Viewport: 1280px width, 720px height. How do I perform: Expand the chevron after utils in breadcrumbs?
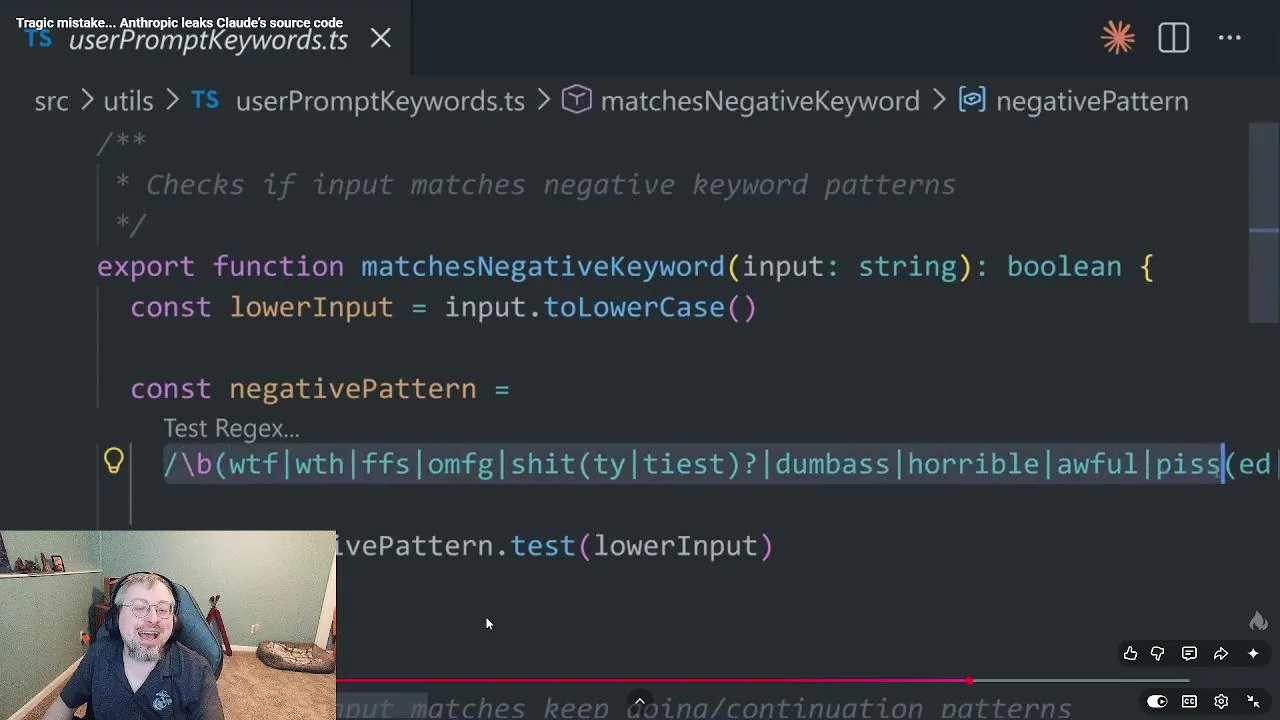point(171,101)
